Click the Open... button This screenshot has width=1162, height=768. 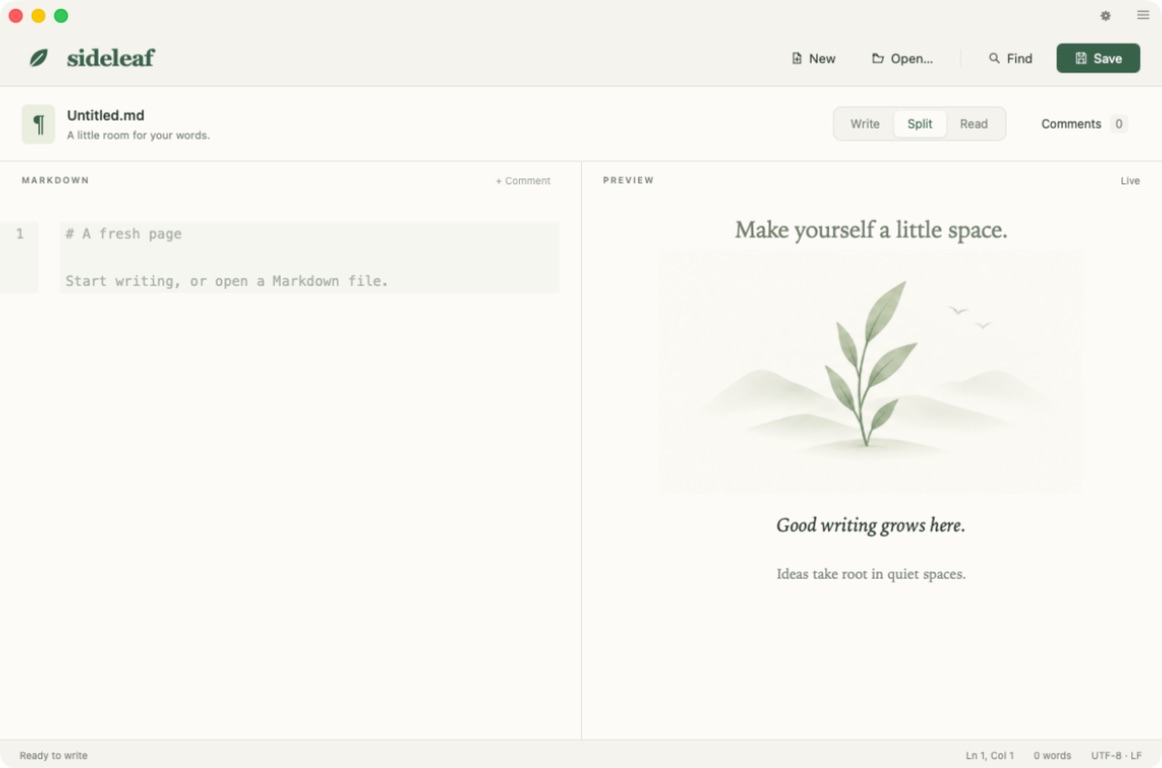coord(902,59)
